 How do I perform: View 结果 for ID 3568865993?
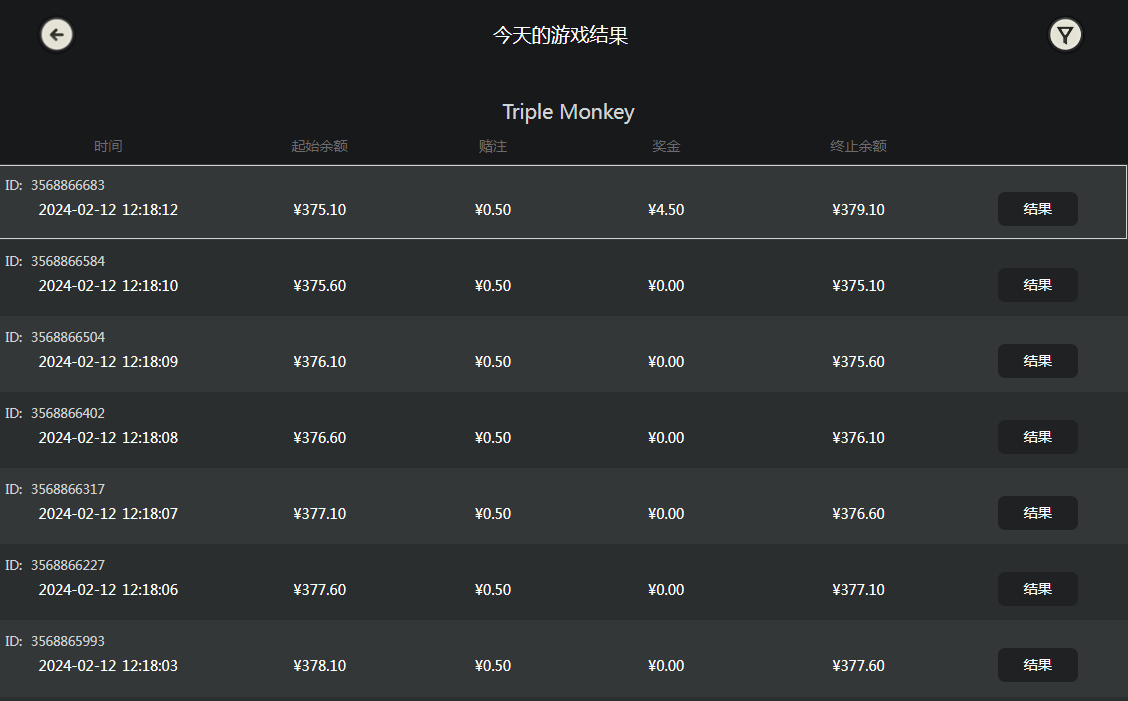pyautogui.click(x=1037, y=665)
